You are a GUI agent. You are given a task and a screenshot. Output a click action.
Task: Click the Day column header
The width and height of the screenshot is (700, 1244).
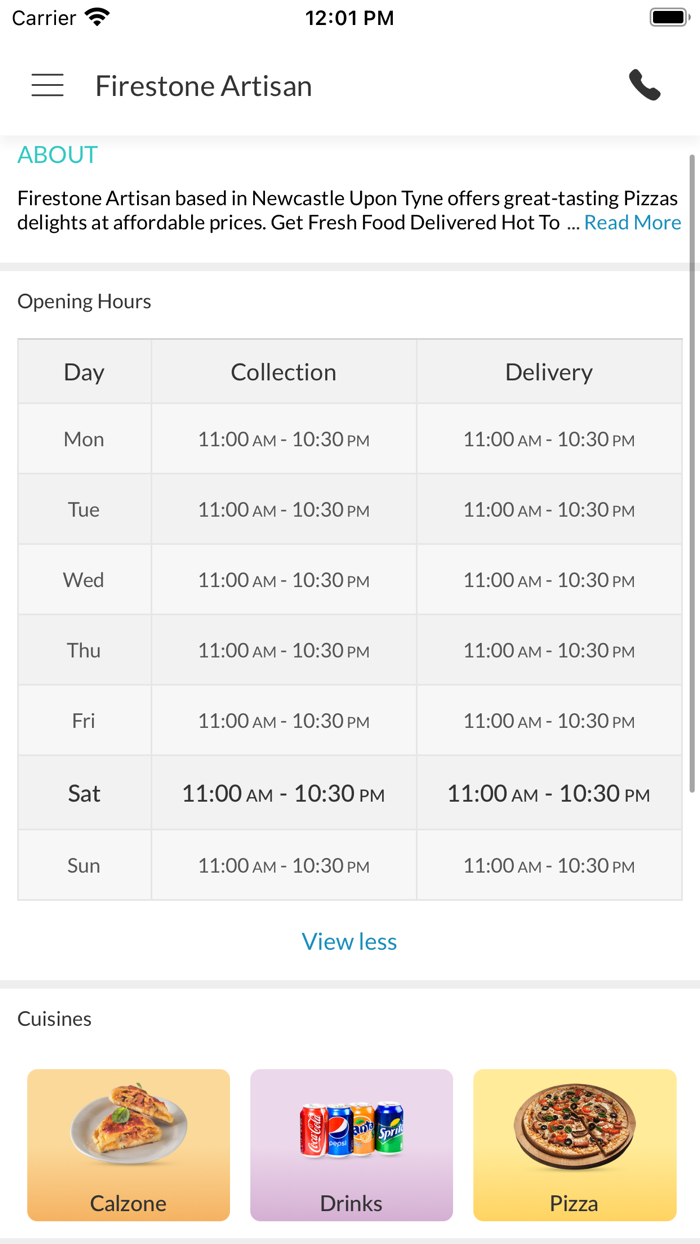click(x=84, y=372)
